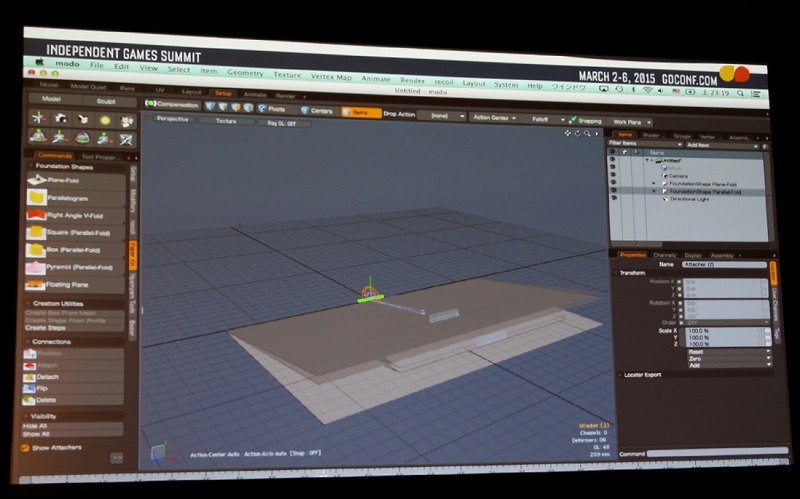Open the File menu
This screenshot has width=800, height=499.
pos(96,65)
